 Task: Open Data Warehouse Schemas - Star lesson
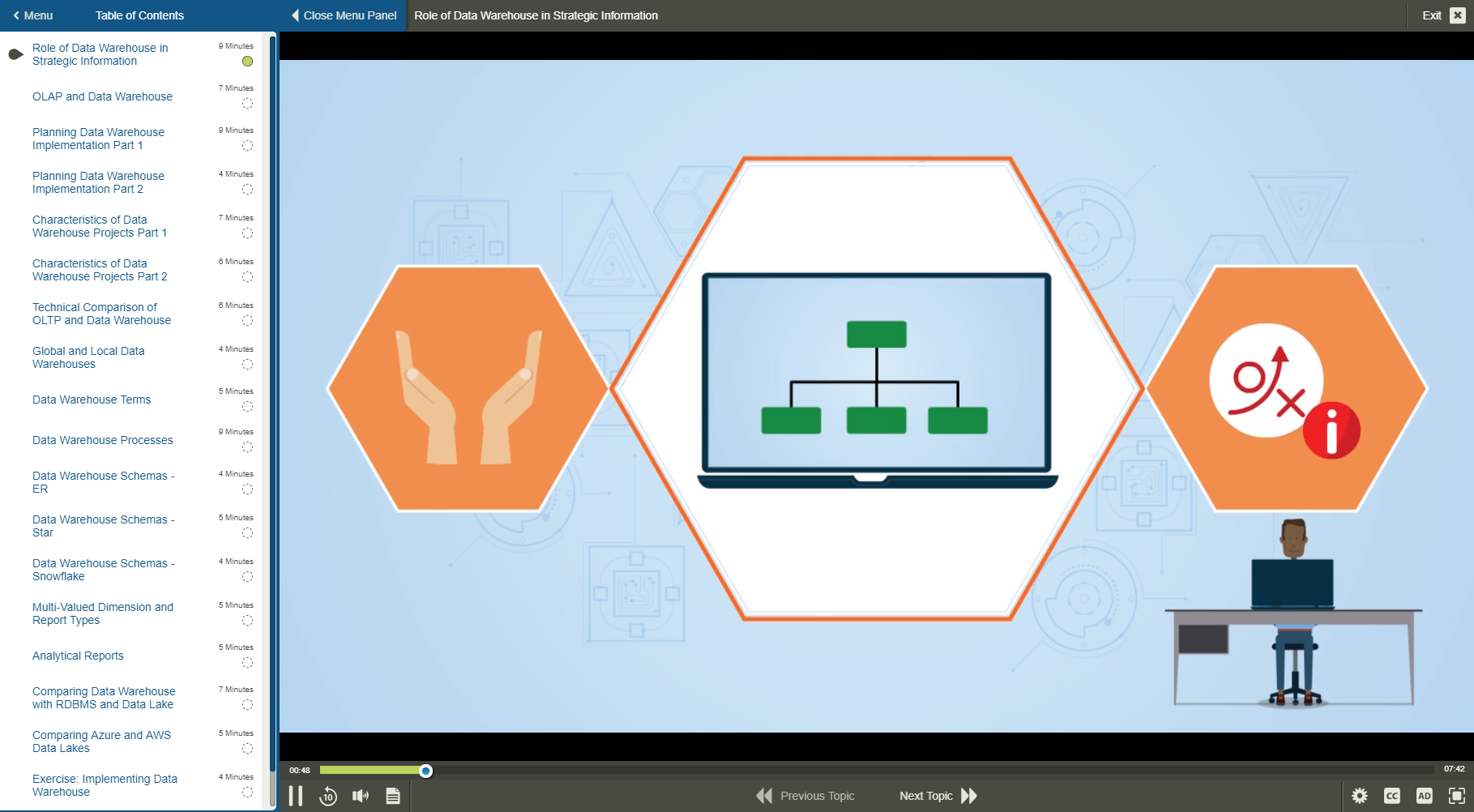[x=103, y=526]
